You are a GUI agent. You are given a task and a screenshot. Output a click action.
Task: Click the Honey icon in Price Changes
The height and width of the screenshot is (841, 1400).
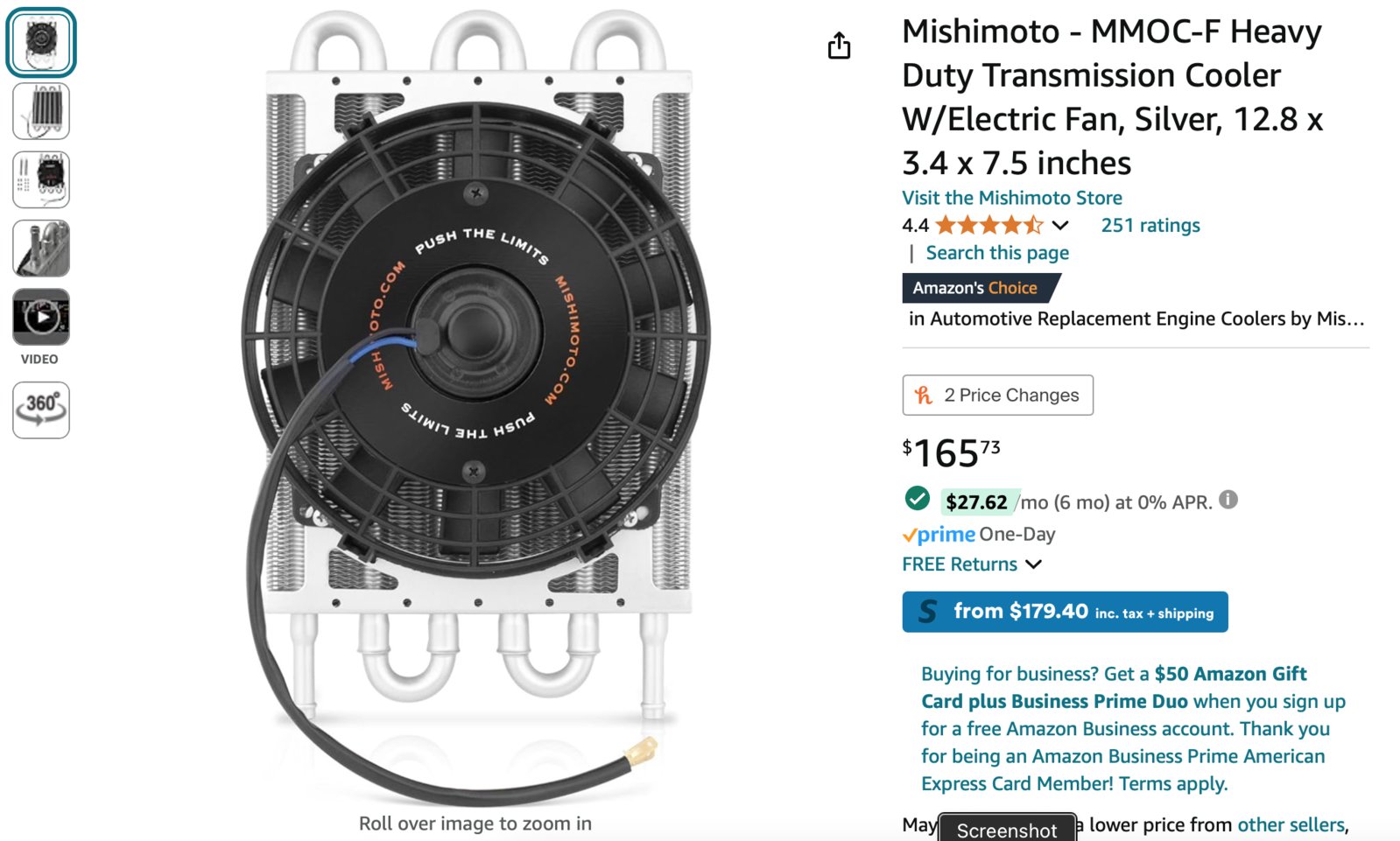tap(924, 396)
